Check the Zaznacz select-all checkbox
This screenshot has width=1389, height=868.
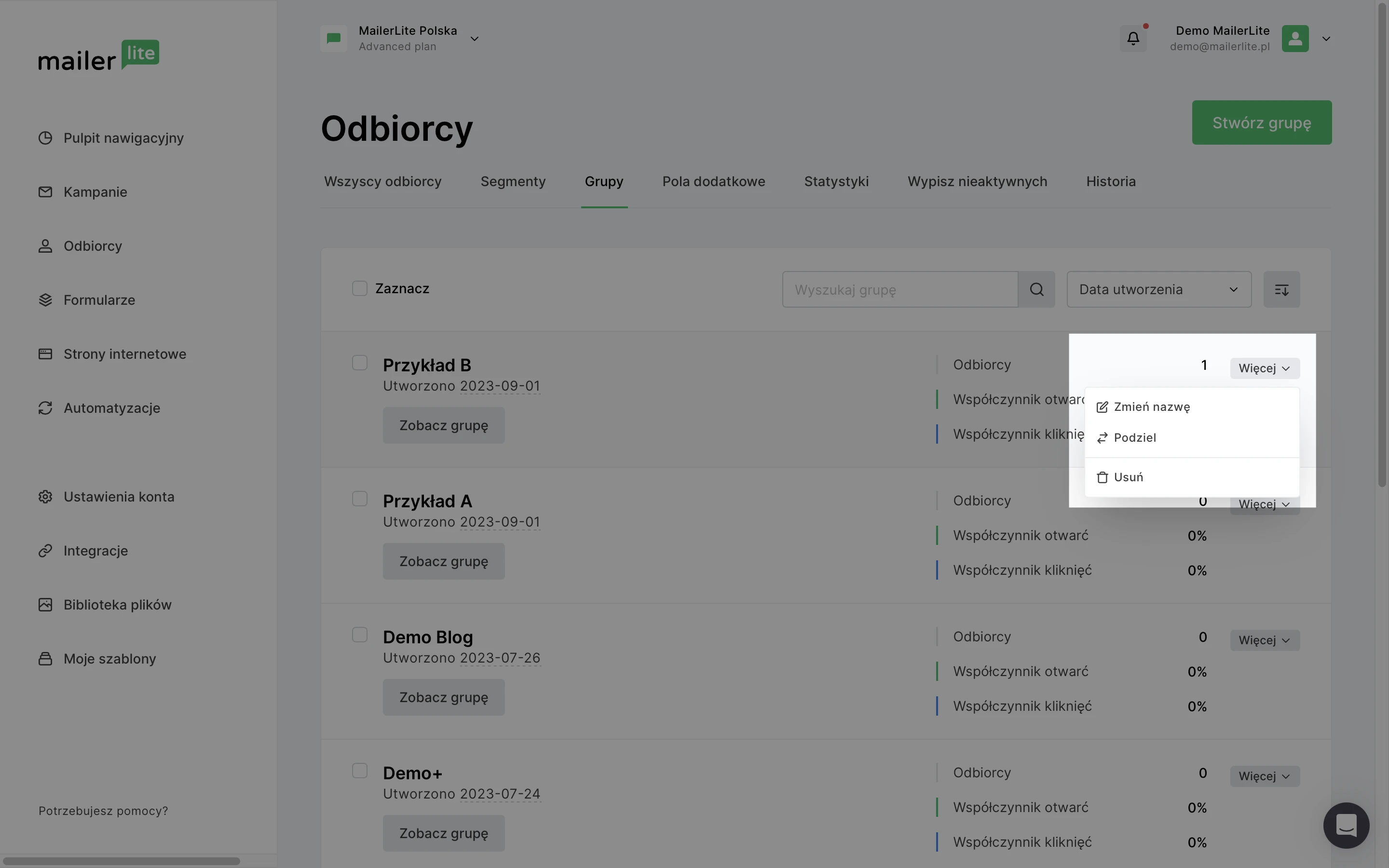[x=359, y=288]
